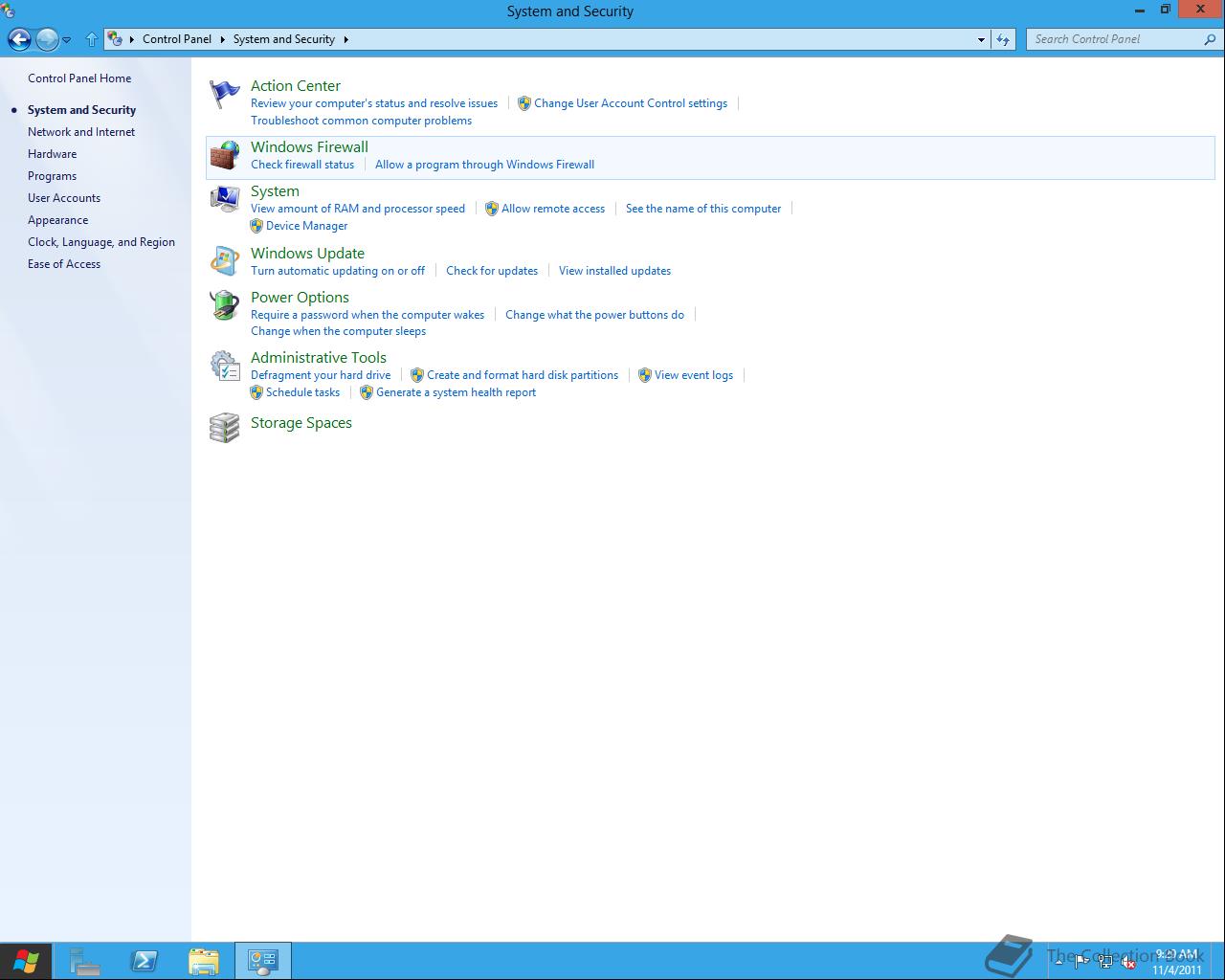Click Check firewall status link

(302, 165)
